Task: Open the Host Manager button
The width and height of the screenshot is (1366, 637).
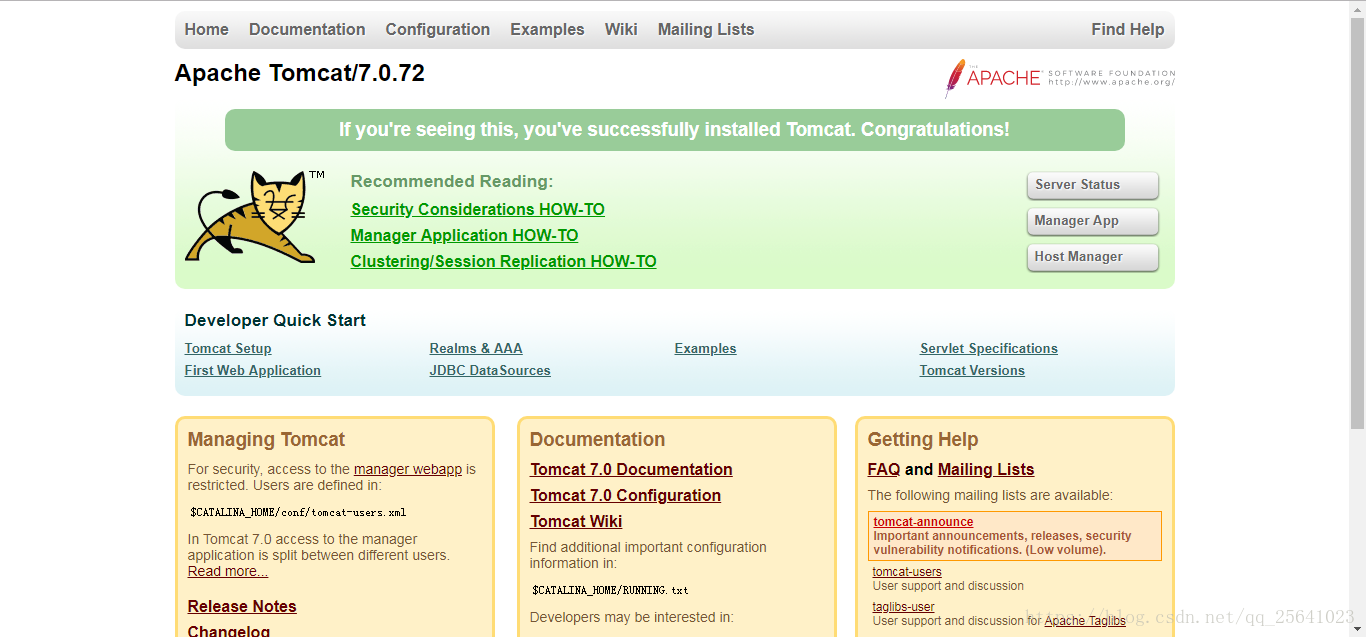Action: [1092, 257]
